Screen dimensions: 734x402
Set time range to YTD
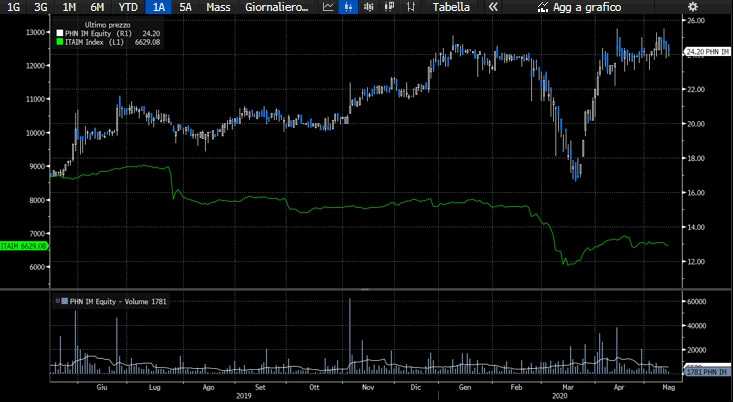click(x=128, y=7)
